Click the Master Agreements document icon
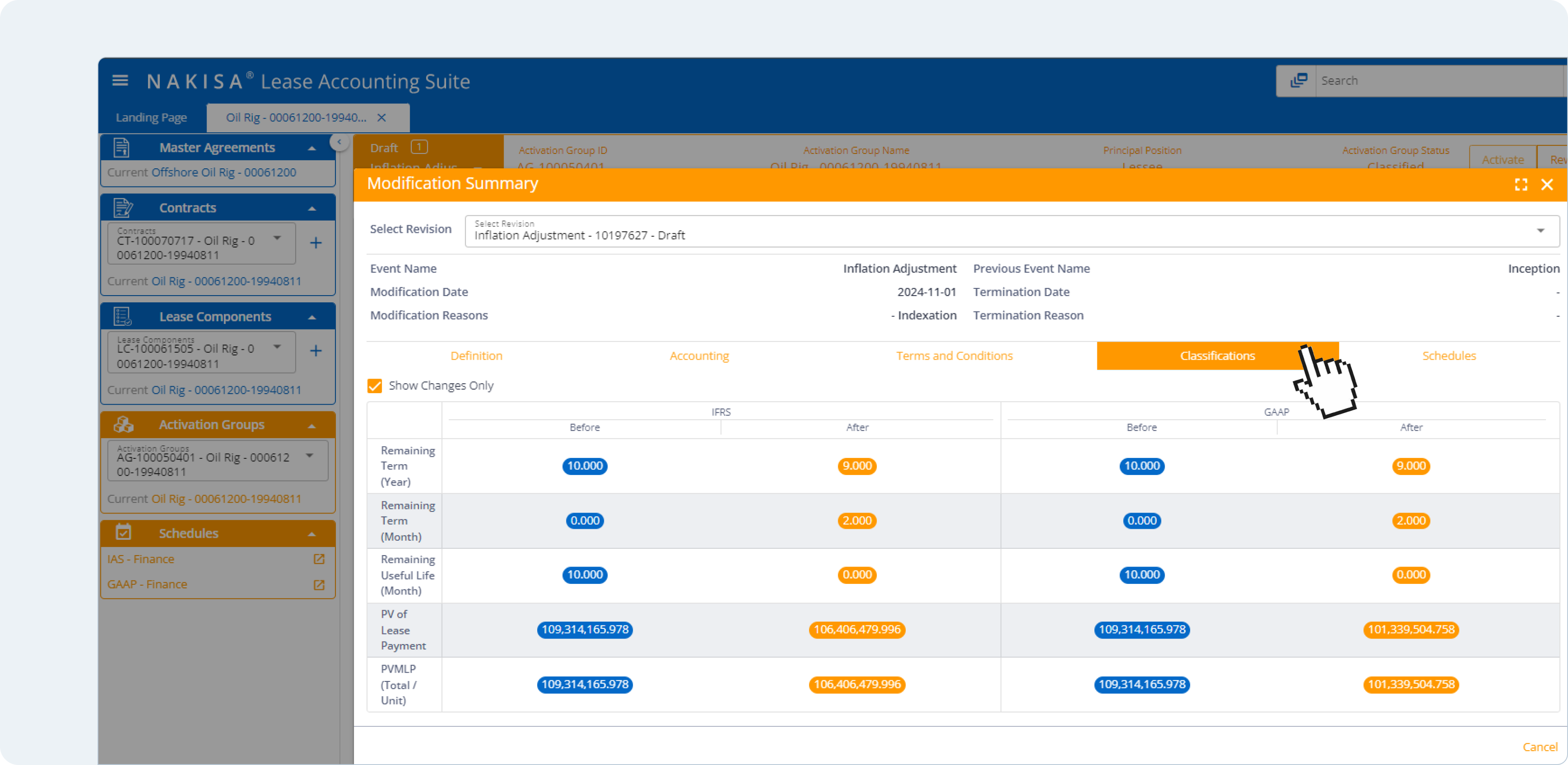 pyautogui.click(x=122, y=147)
